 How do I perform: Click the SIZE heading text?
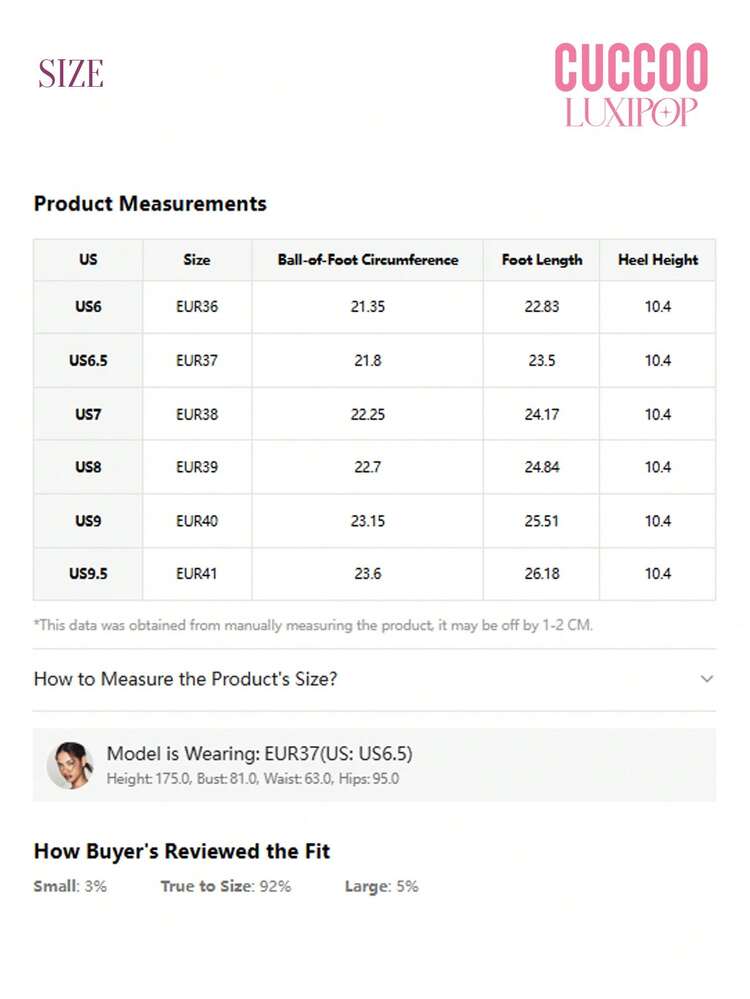pyautogui.click(x=71, y=74)
